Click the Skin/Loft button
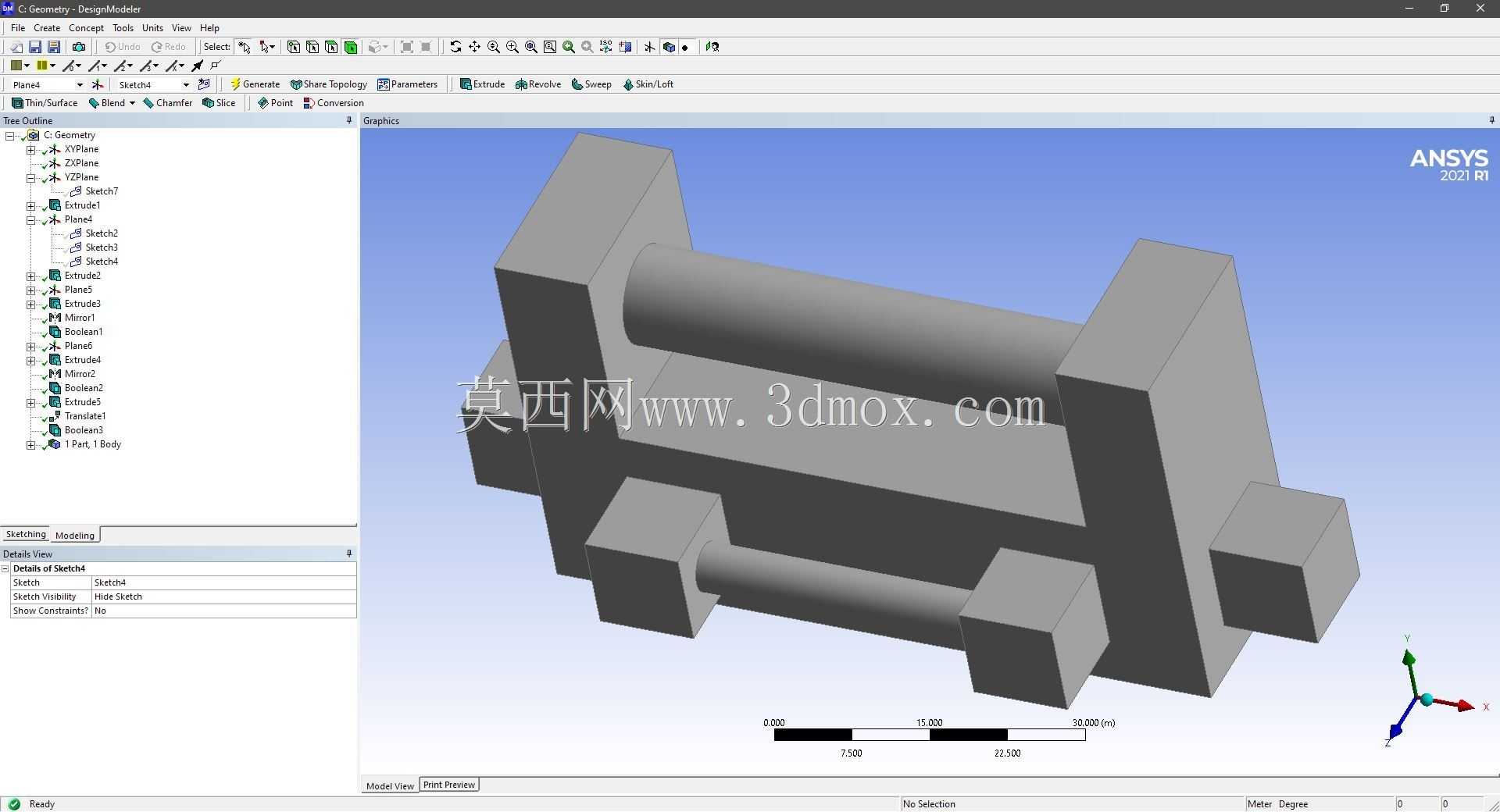The image size is (1500, 812). [648, 84]
